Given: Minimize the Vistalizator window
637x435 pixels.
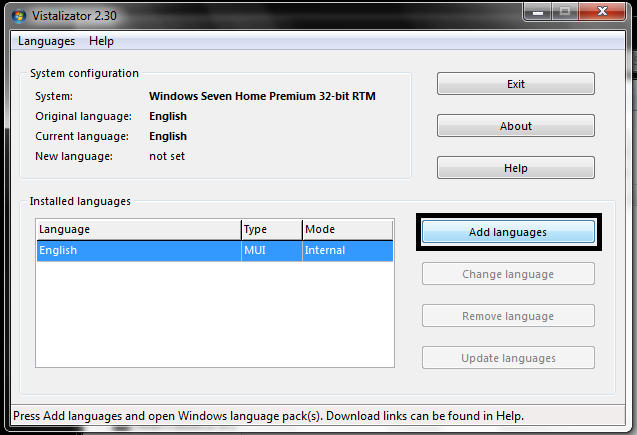Looking at the screenshot, I should pos(537,12).
